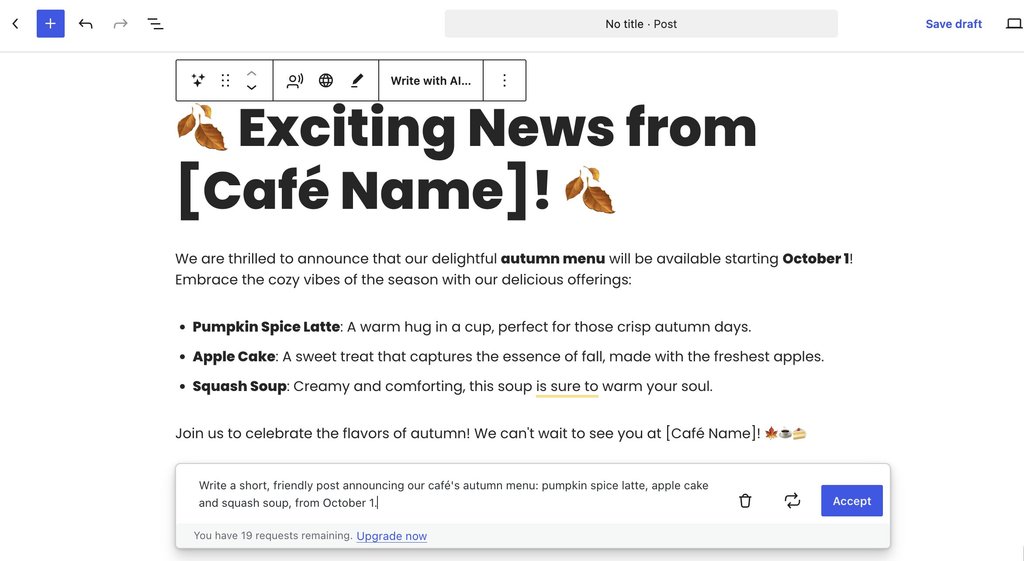Open the document overview list view
Image resolution: width=1024 pixels, height=561 pixels.
(155, 24)
